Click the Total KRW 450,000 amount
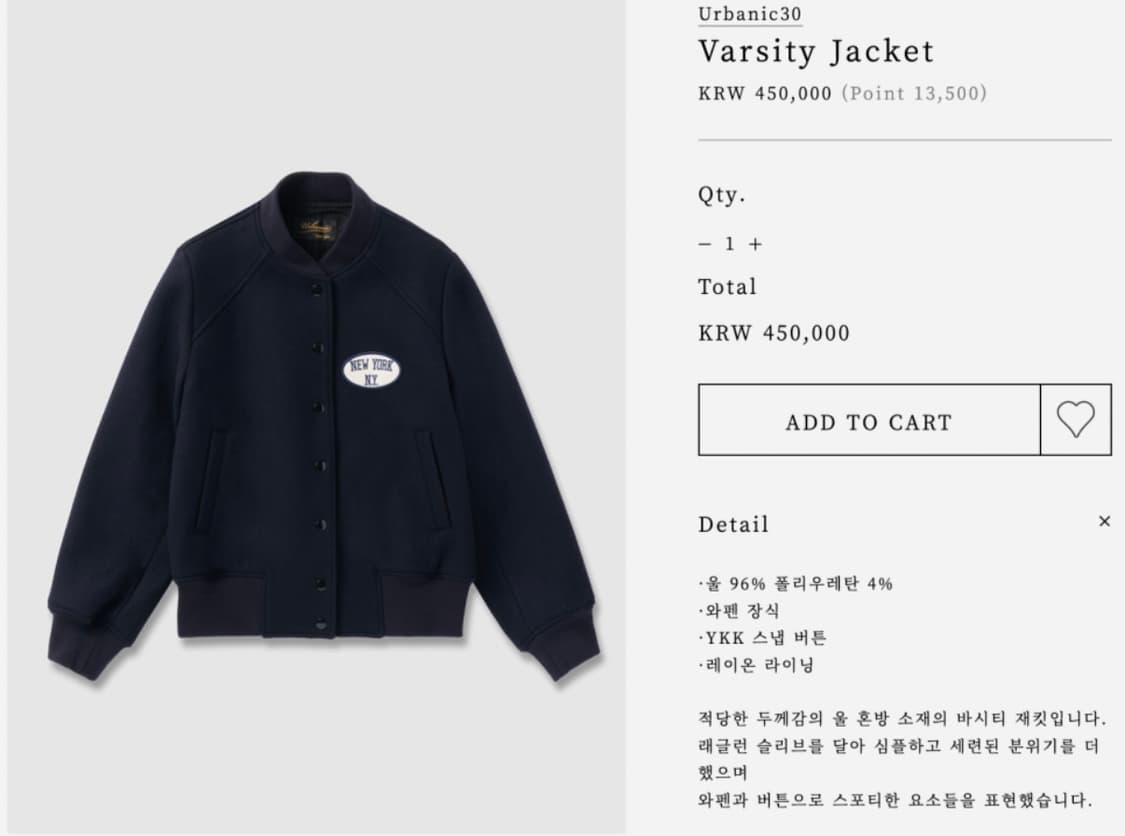The image size is (1125, 836). (774, 333)
